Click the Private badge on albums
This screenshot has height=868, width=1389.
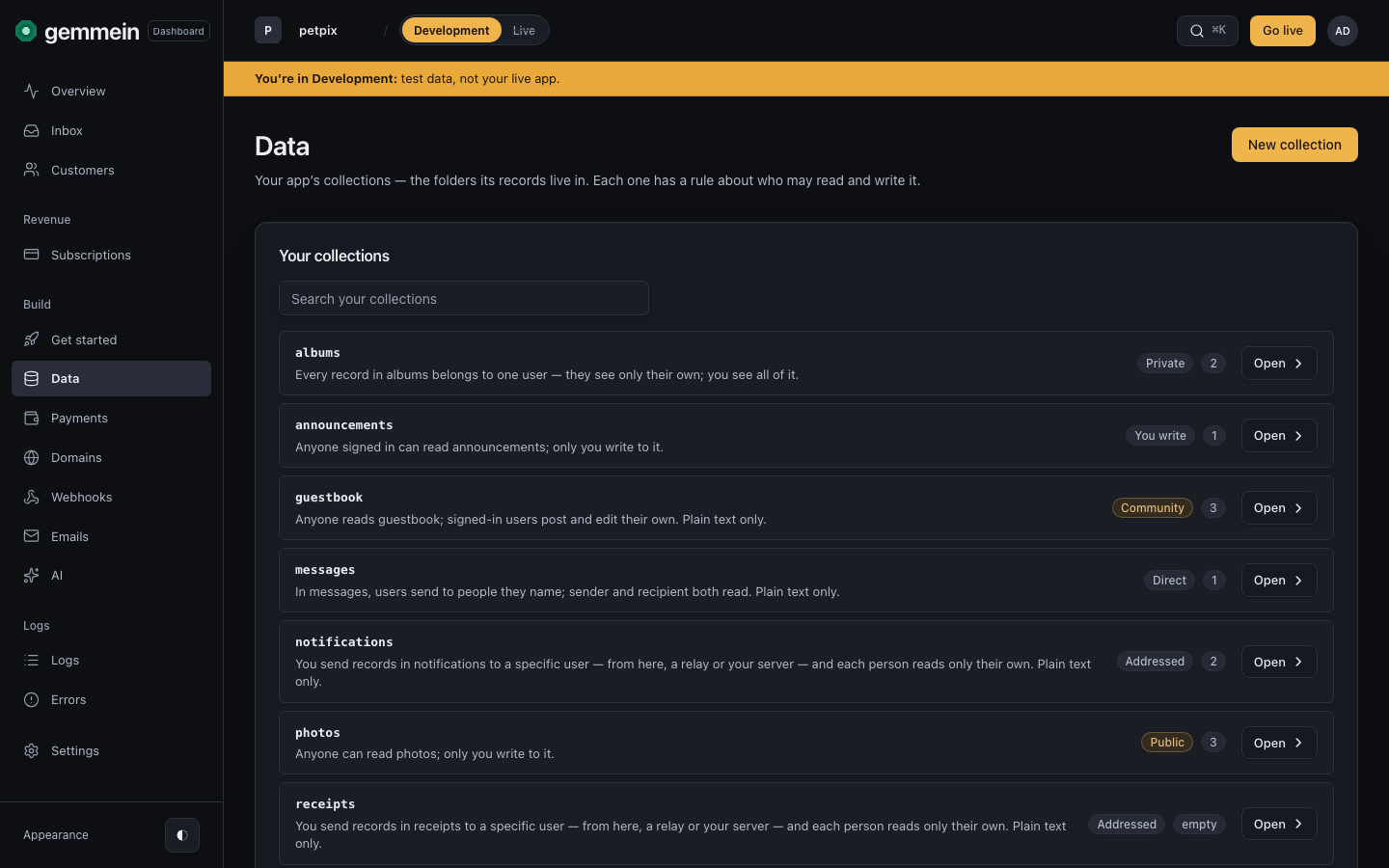click(x=1165, y=364)
